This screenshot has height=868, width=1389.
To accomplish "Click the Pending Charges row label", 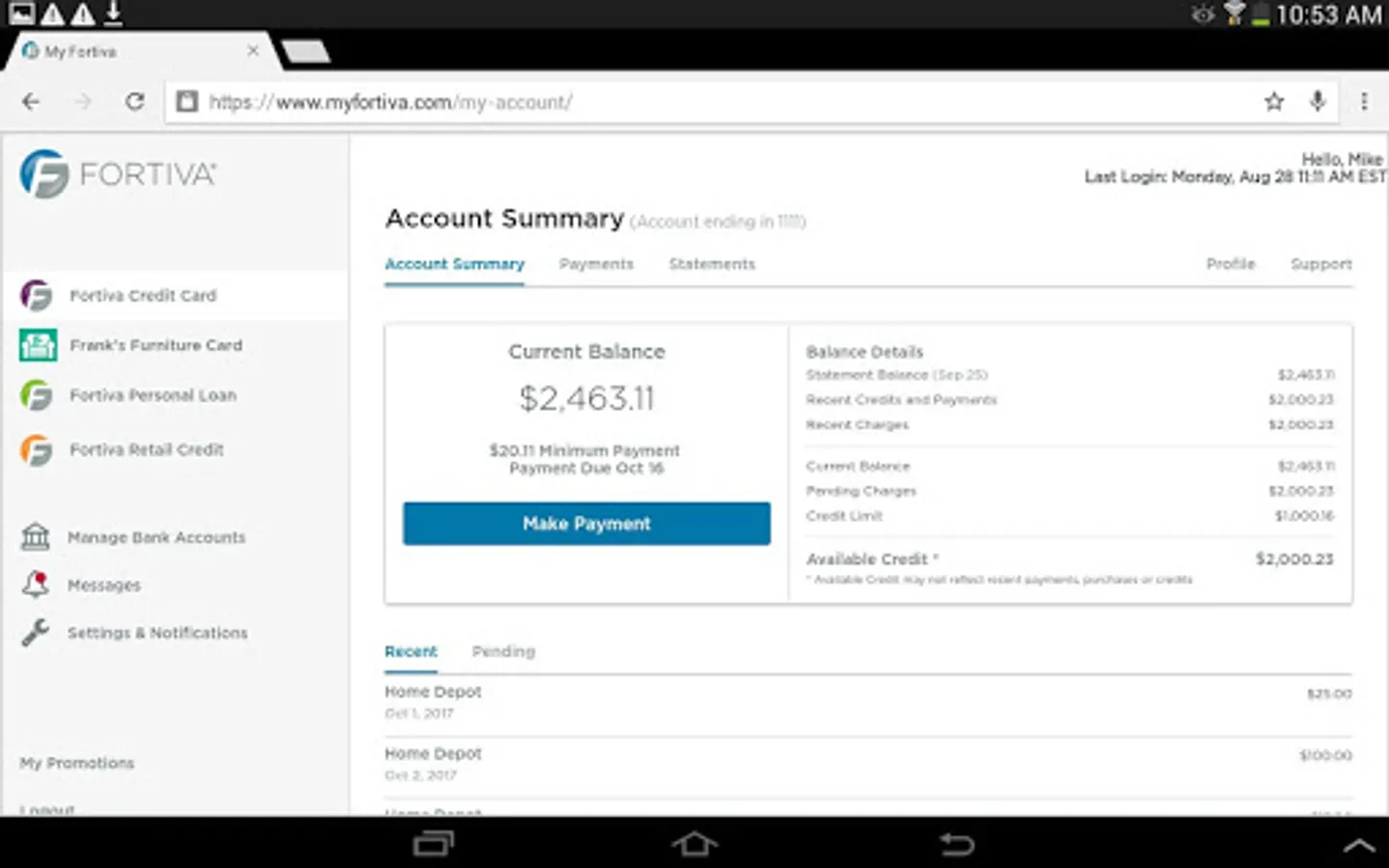I will click(x=861, y=491).
